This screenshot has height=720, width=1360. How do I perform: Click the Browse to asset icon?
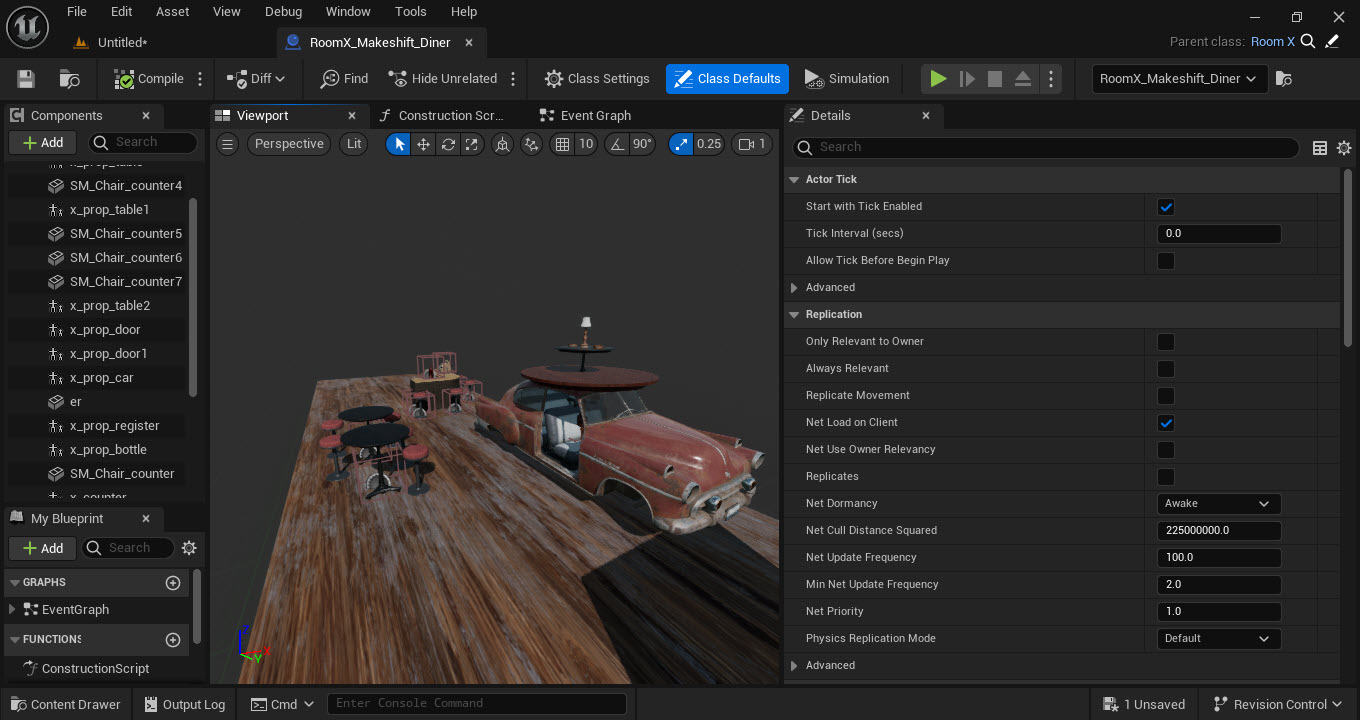pyautogui.click(x=70, y=79)
